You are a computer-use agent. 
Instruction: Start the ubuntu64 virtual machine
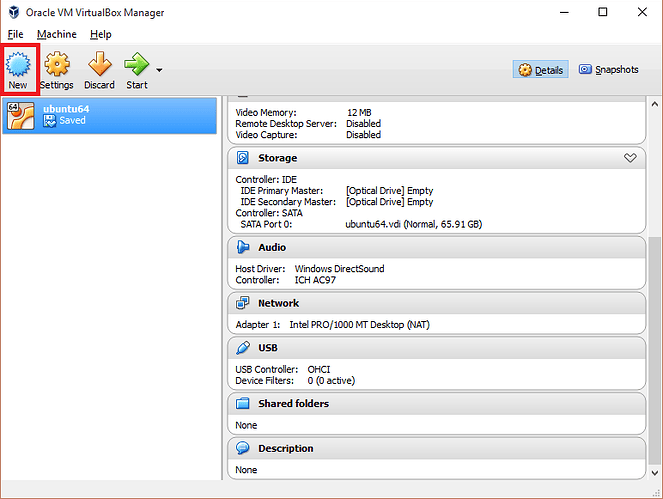pos(137,70)
